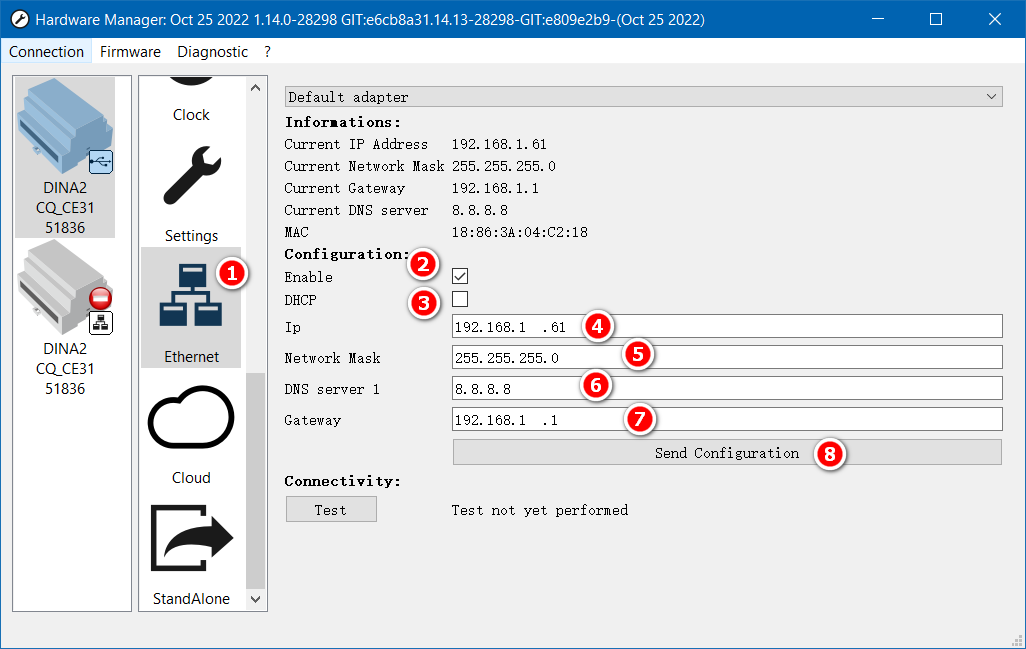1026x649 pixels.
Task: Toggle the Enable checkbox
Action: point(460,276)
